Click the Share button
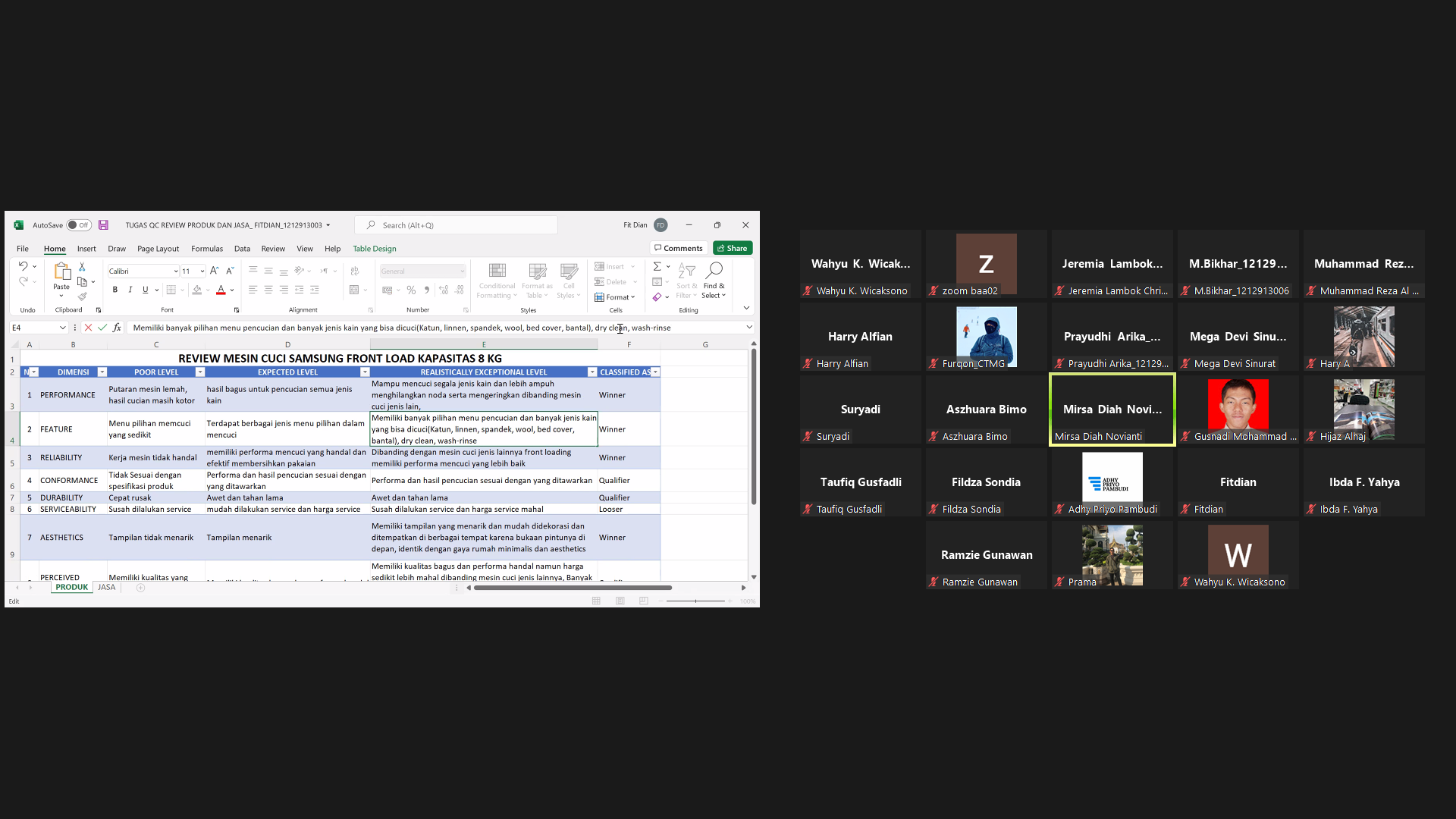Screen dimensions: 1456x819 pyautogui.click(x=733, y=248)
